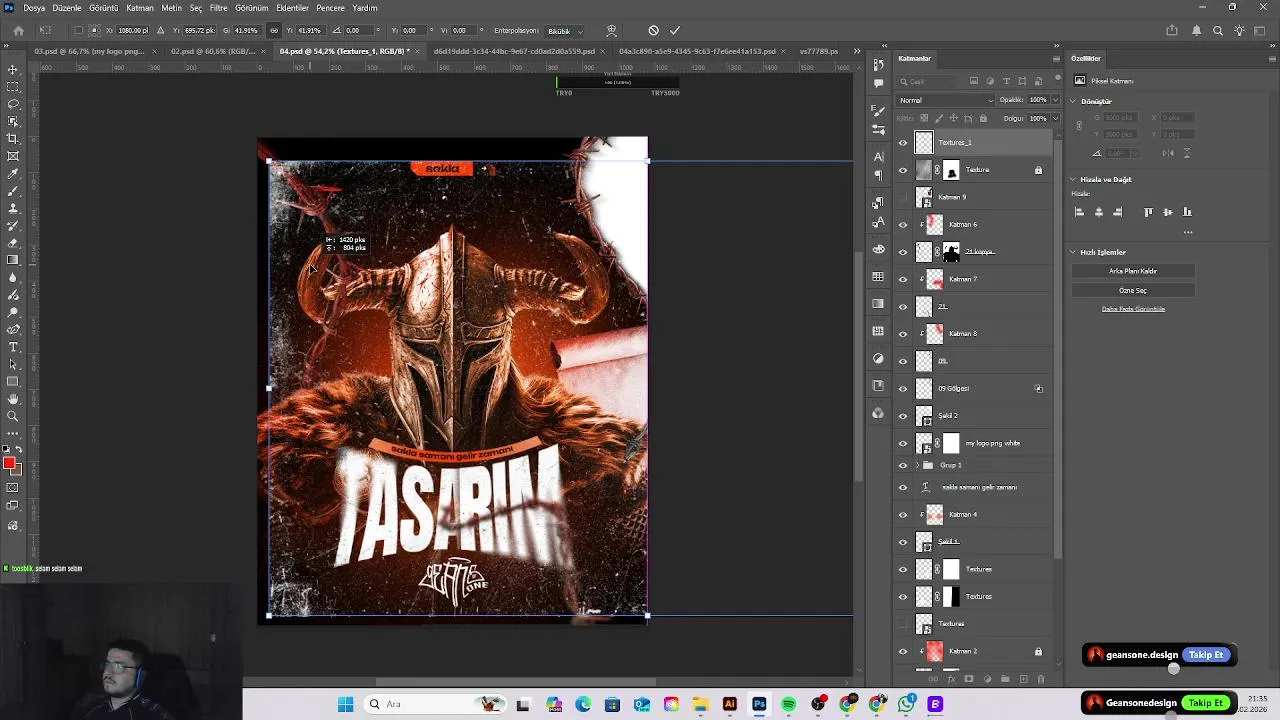Click the Özne Seç button
This screenshot has height=720, width=1280.
1132,290
